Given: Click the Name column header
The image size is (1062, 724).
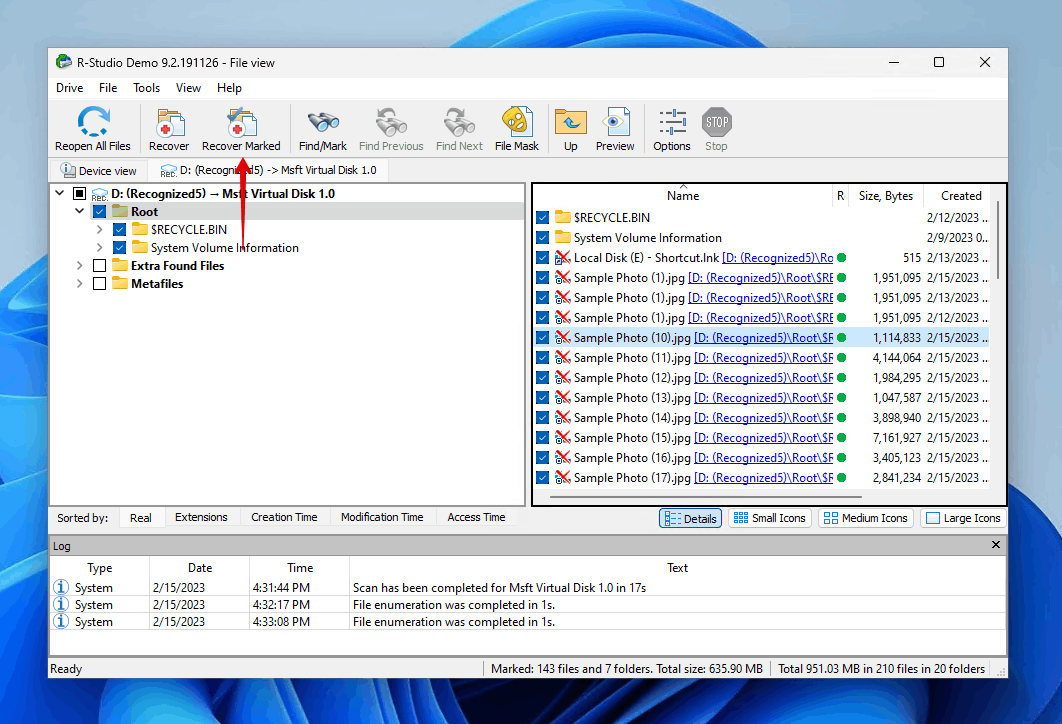Looking at the screenshot, I should tap(683, 196).
